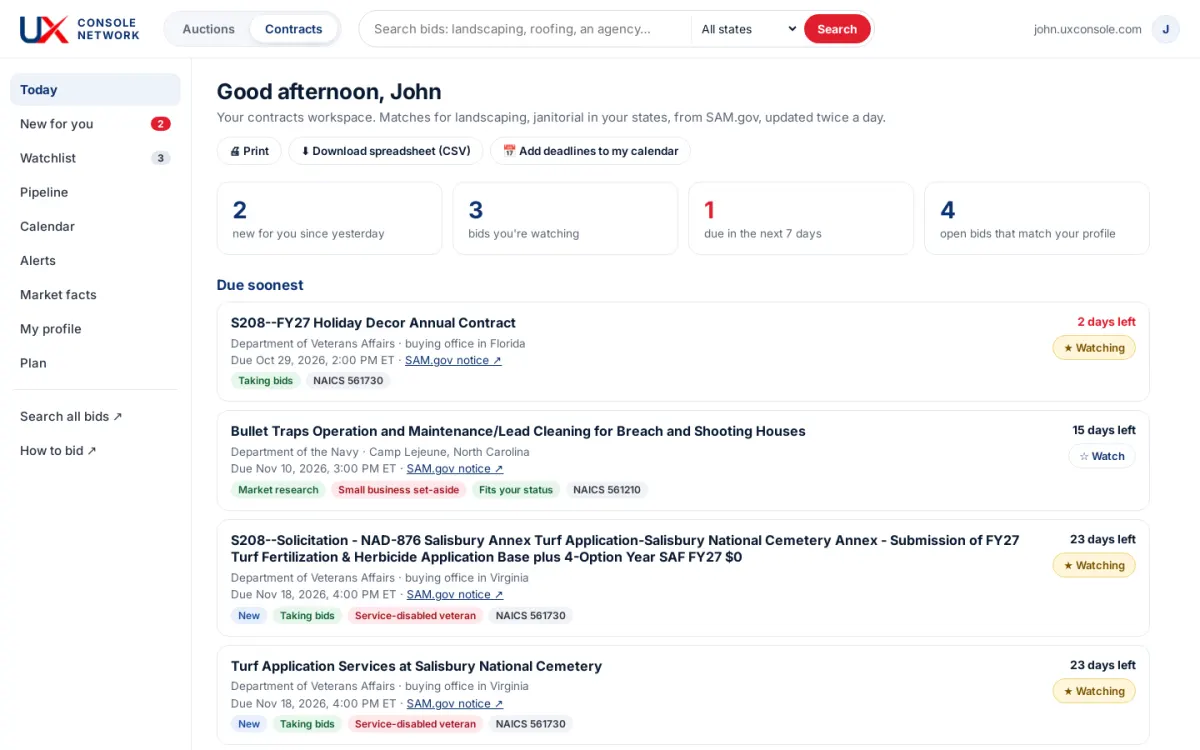The image size is (1200, 750).
Task: Watch the Bullet Traps Operation bid
Action: click(1102, 456)
